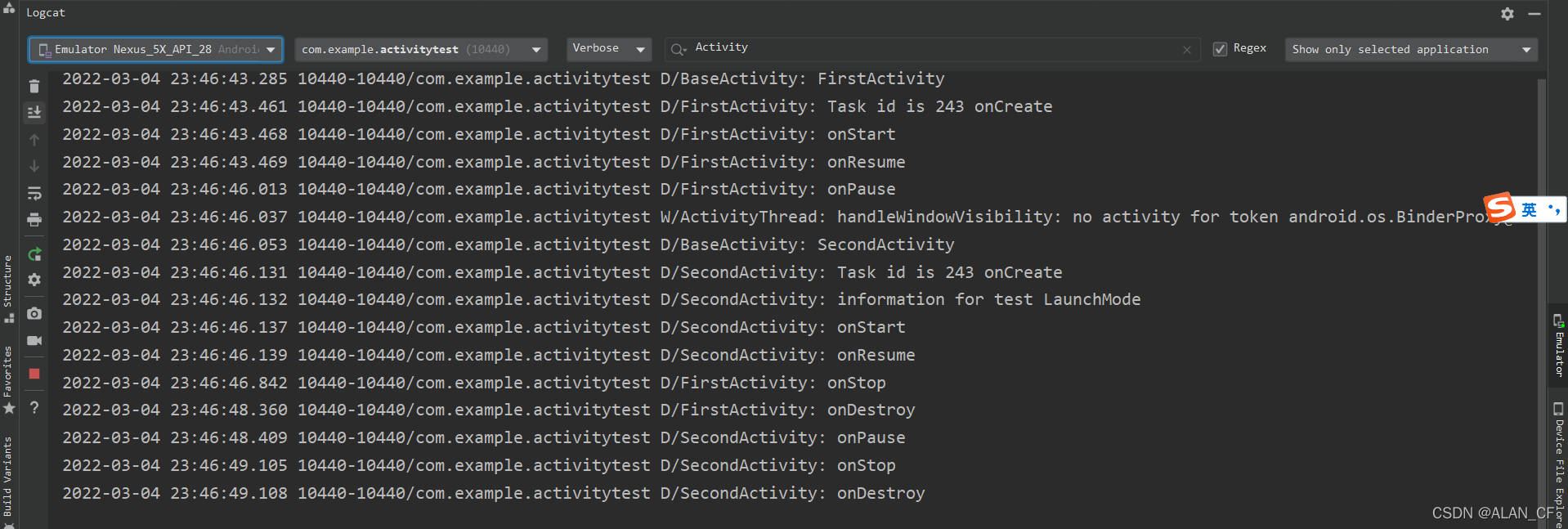Open the Emulator Nexus_5X_API_28 device dropdown
The image size is (1568, 529).
click(x=155, y=50)
